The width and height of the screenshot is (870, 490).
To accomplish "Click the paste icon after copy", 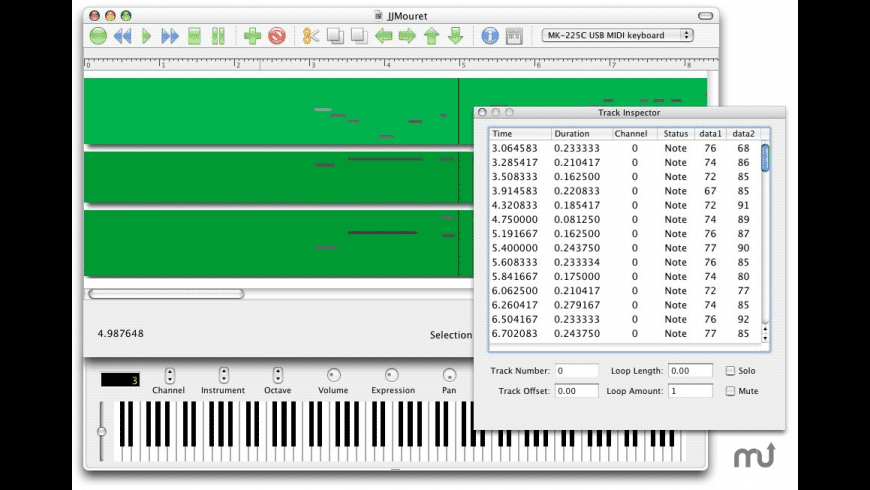I will coord(359,36).
